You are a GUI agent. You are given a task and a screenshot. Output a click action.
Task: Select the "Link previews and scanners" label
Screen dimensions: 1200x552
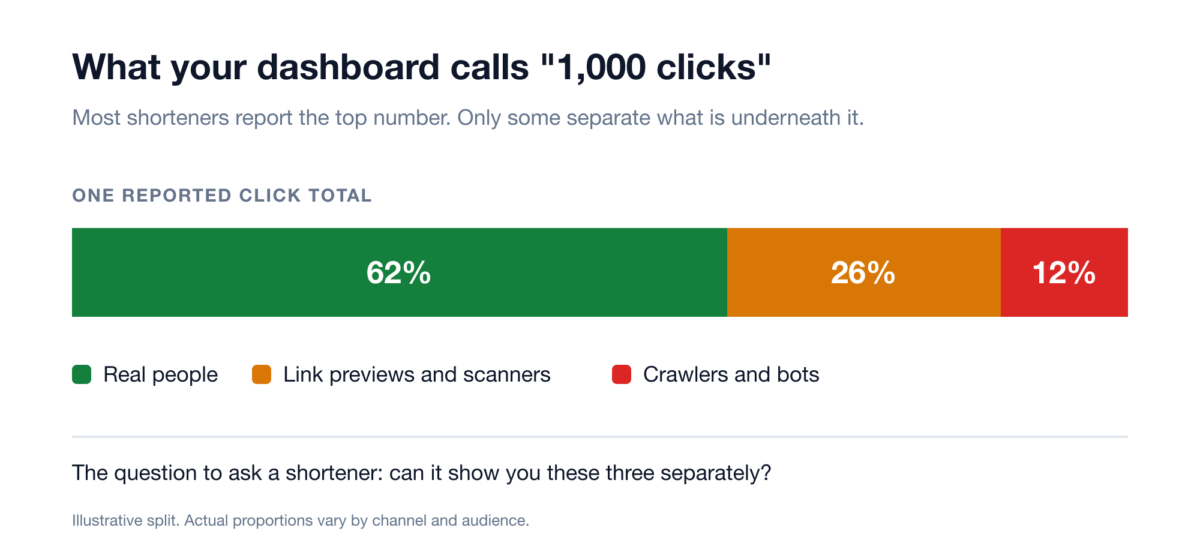click(417, 375)
